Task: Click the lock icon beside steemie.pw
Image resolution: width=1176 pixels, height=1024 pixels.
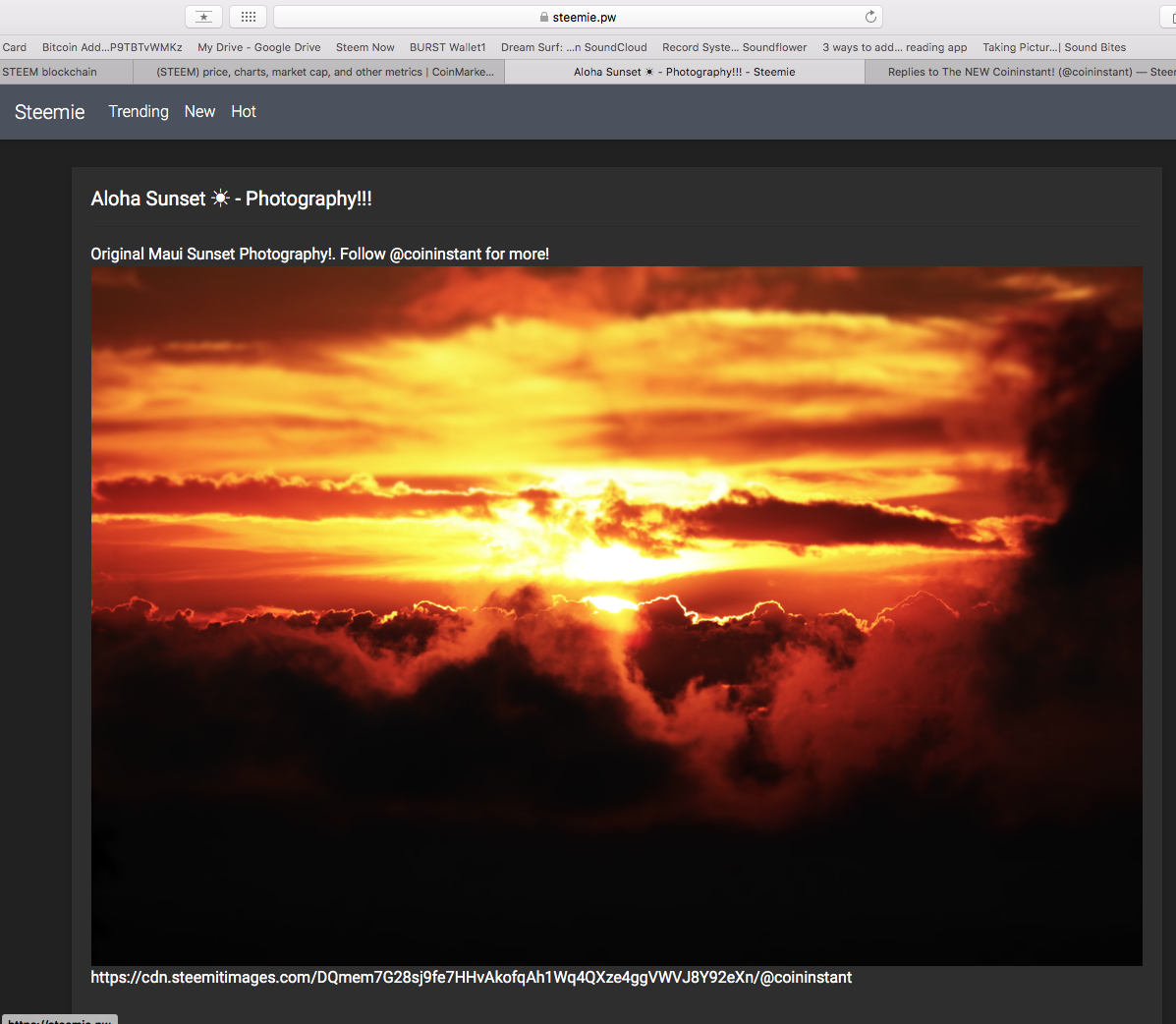Action: tap(543, 17)
